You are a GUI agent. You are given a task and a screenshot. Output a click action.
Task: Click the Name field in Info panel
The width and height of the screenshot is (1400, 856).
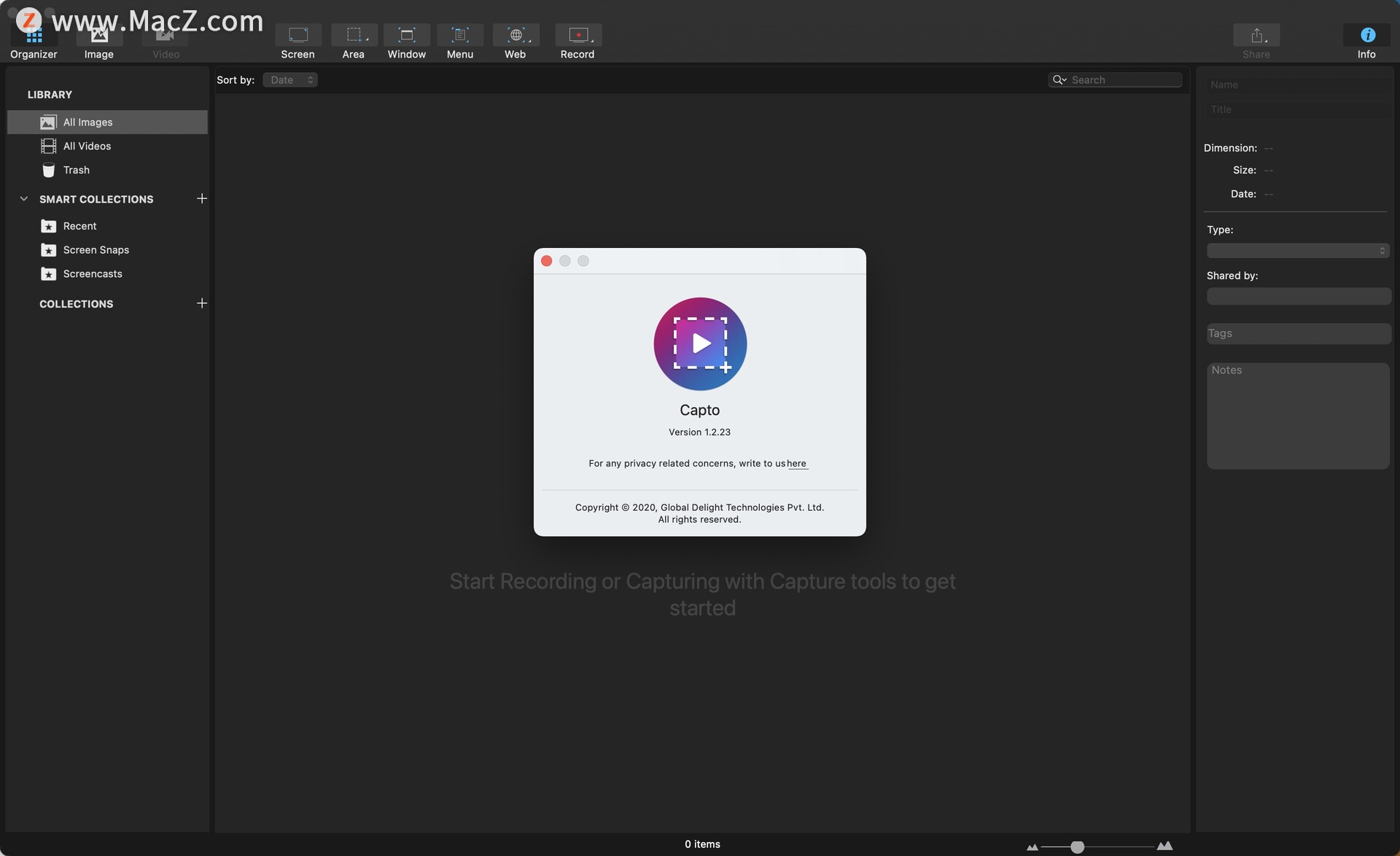point(1298,85)
